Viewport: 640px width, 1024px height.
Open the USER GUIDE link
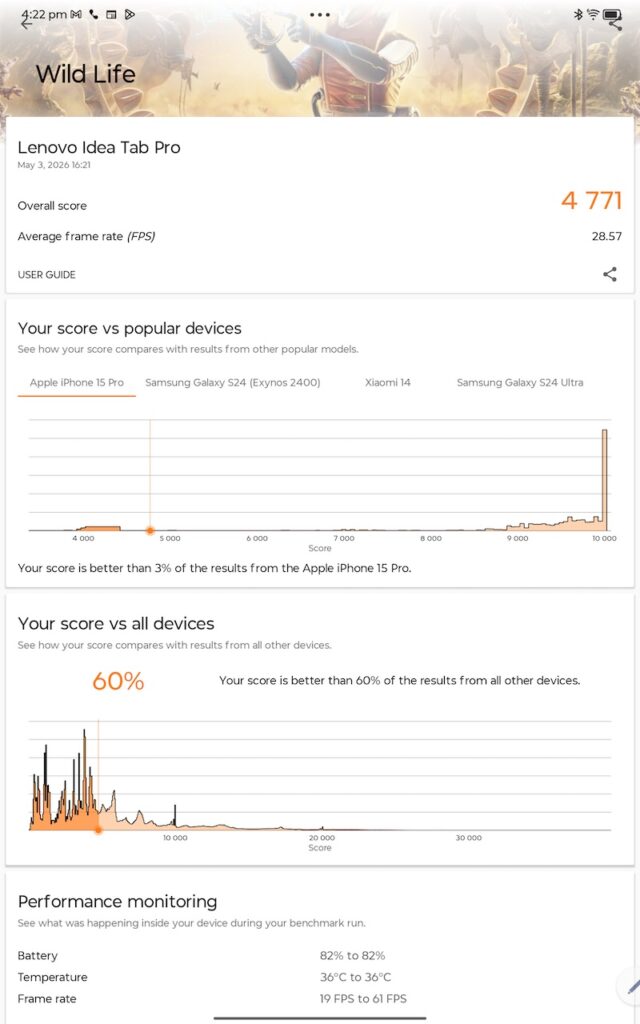pos(46,275)
